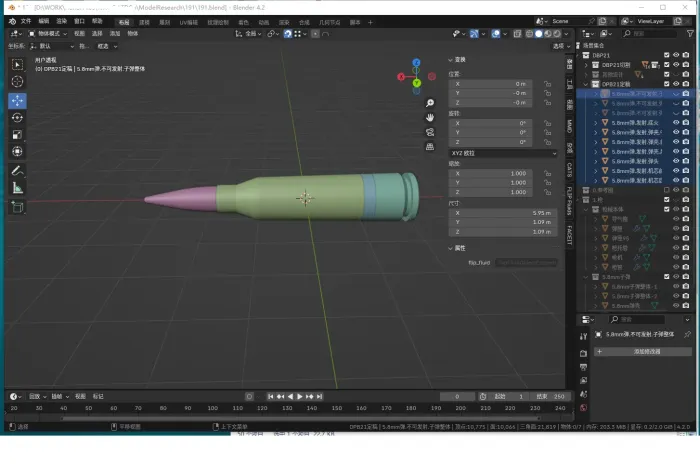Select the Move tool in the toolbar
Viewport: 700px width, 465px height.
click(x=17, y=100)
